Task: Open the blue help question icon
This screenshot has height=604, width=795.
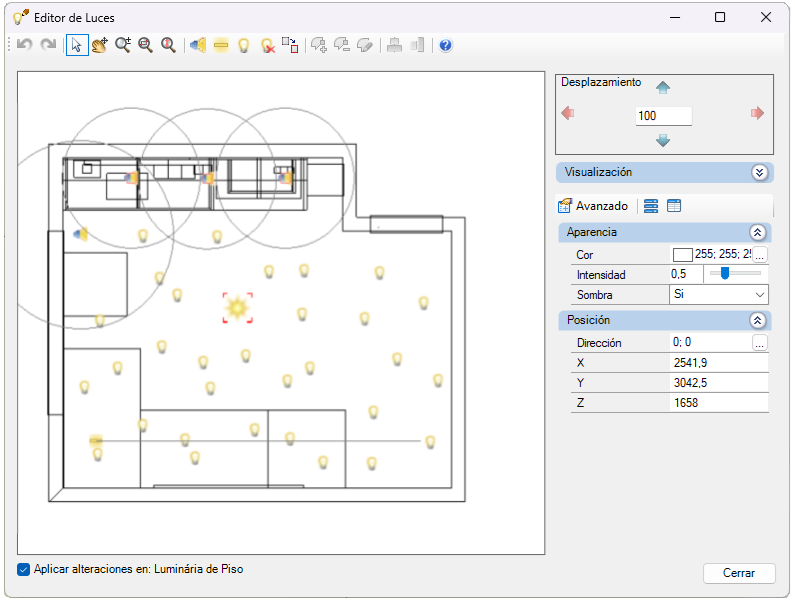Action: click(x=446, y=46)
